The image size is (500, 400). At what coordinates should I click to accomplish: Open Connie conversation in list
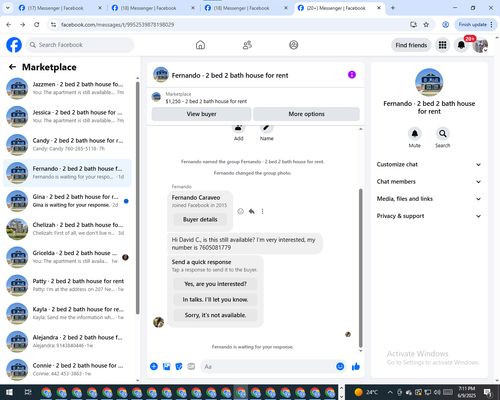pos(67,369)
